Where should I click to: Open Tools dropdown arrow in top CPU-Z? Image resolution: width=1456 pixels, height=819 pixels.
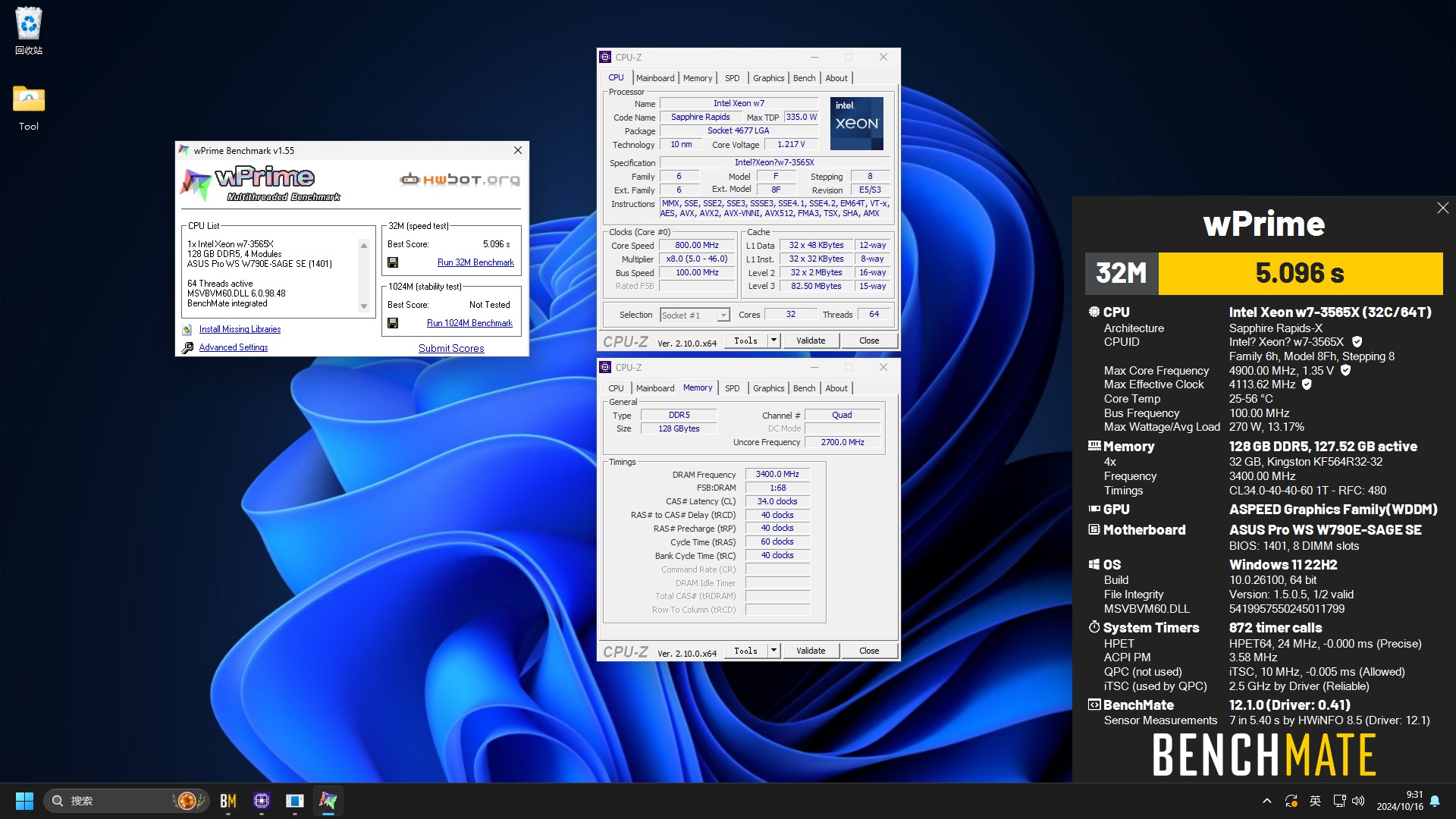(x=773, y=340)
